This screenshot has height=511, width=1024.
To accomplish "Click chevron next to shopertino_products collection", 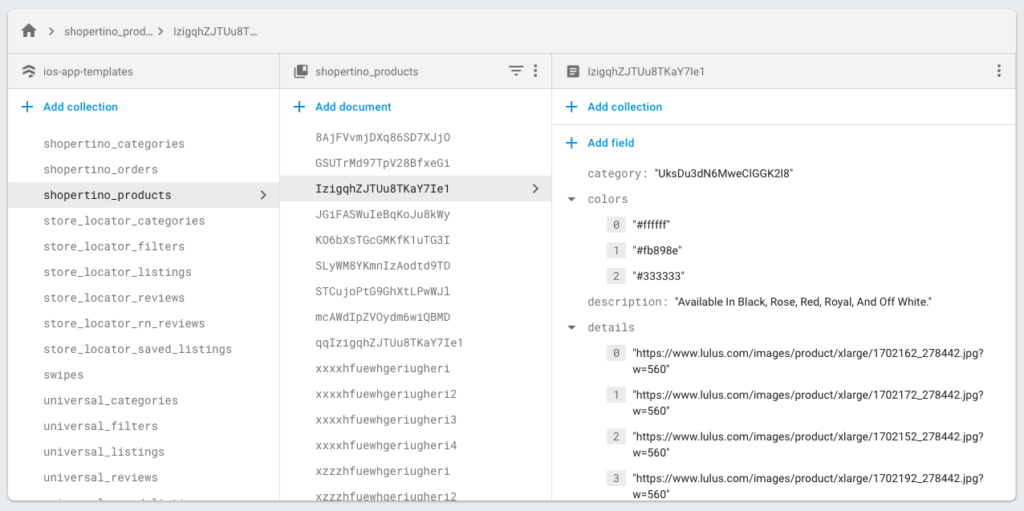I will point(263,195).
